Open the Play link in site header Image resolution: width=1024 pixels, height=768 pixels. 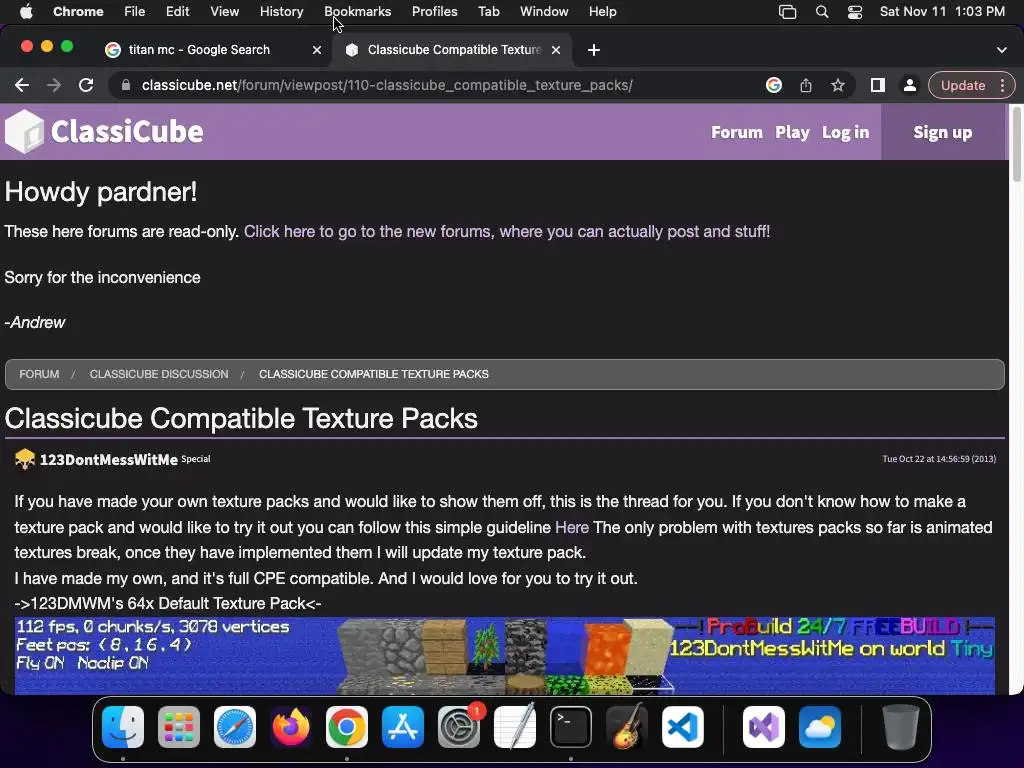point(792,133)
